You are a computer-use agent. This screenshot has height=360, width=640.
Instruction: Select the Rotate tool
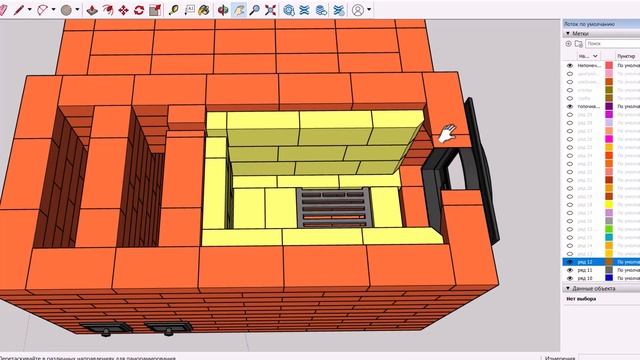pos(139,10)
